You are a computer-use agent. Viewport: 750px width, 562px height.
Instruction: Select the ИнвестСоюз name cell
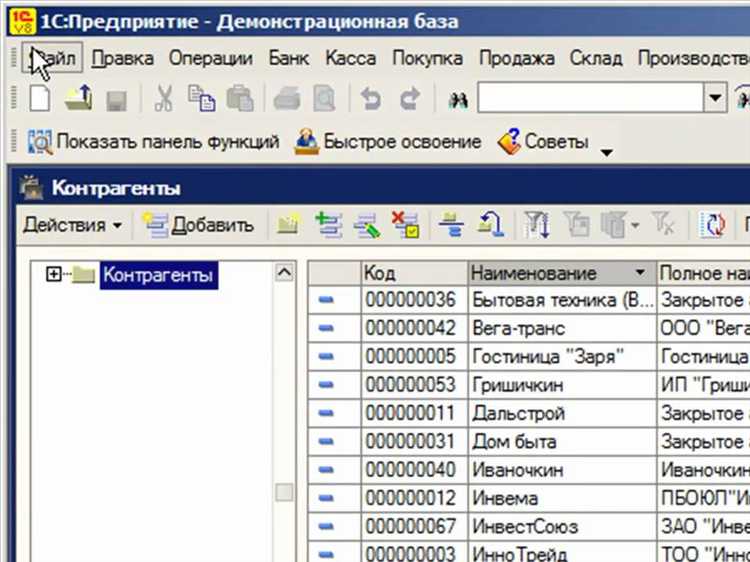coord(562,526)
